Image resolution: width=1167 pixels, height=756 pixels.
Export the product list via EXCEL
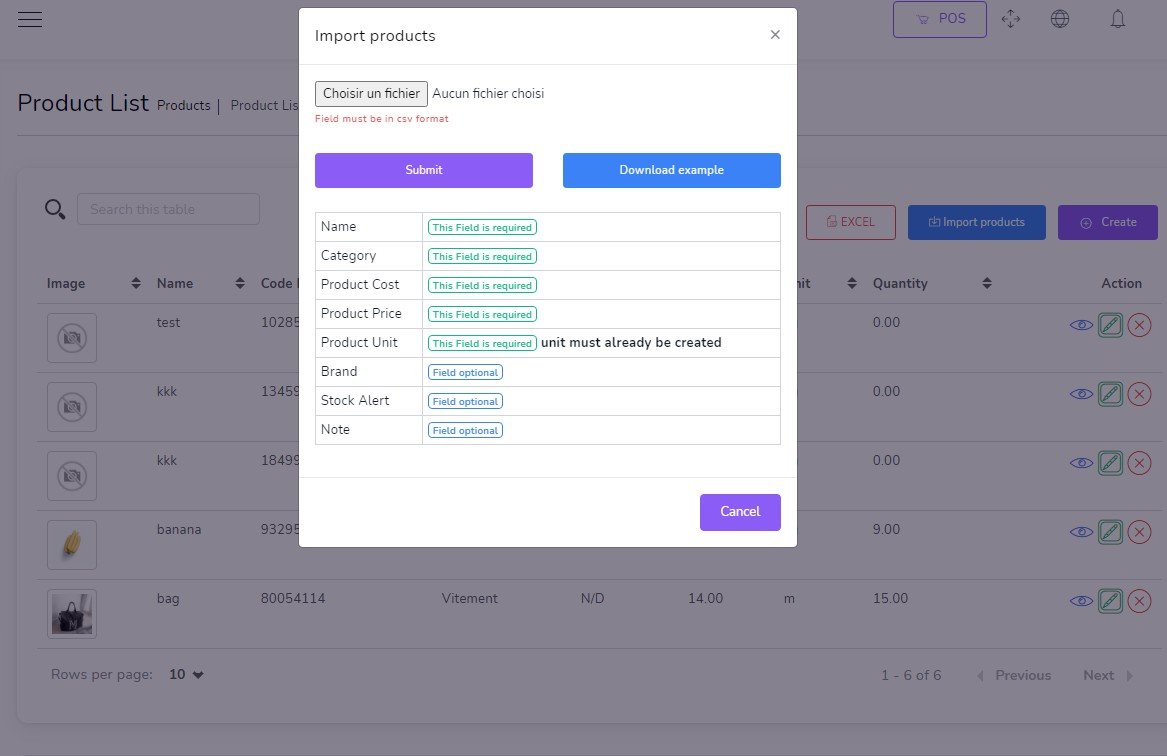(850, 222)
